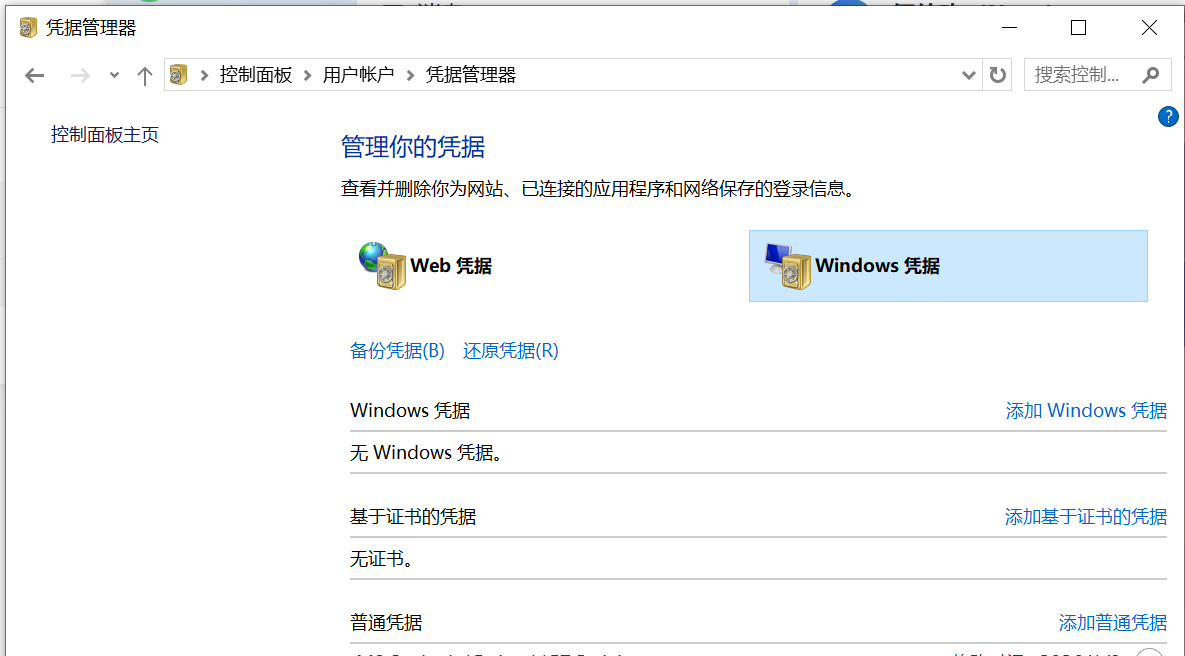Click the title bar 凭据管理器 safe icon
This screenshot has width=1185, height=656.
tap(28, 28)
